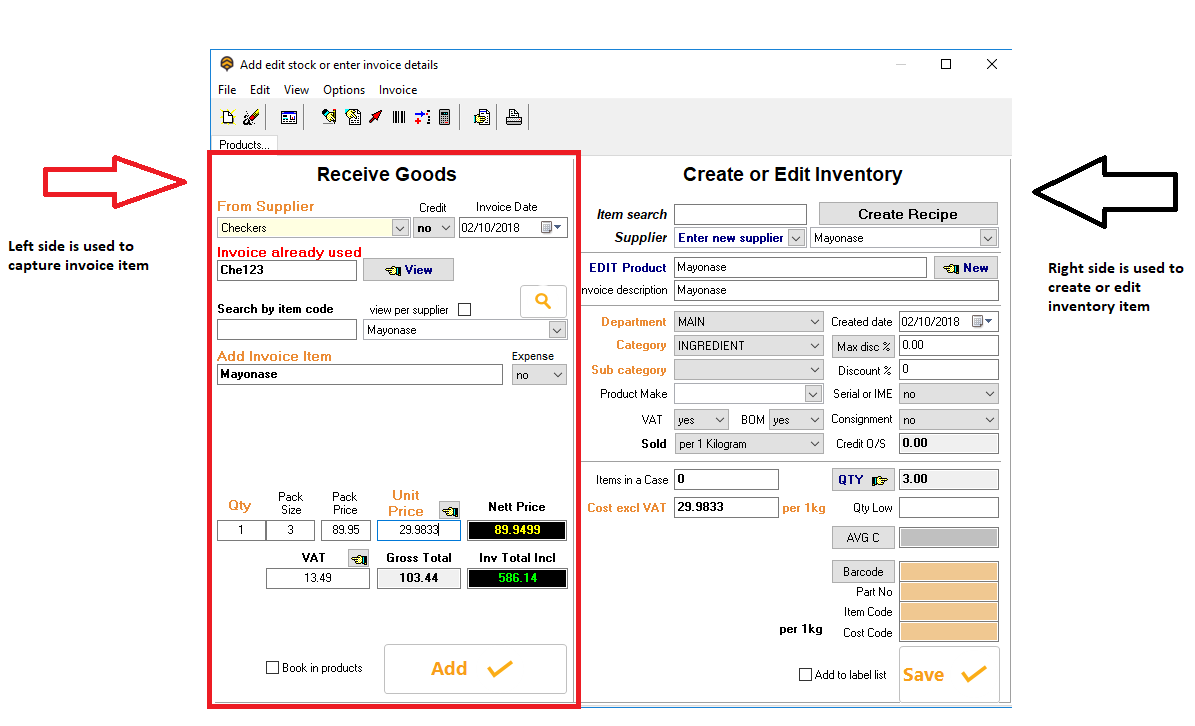Expand the From Supplier dropdown showing Checkers
The width and height of the screenshot is (1195, 726).
(400, 228)
